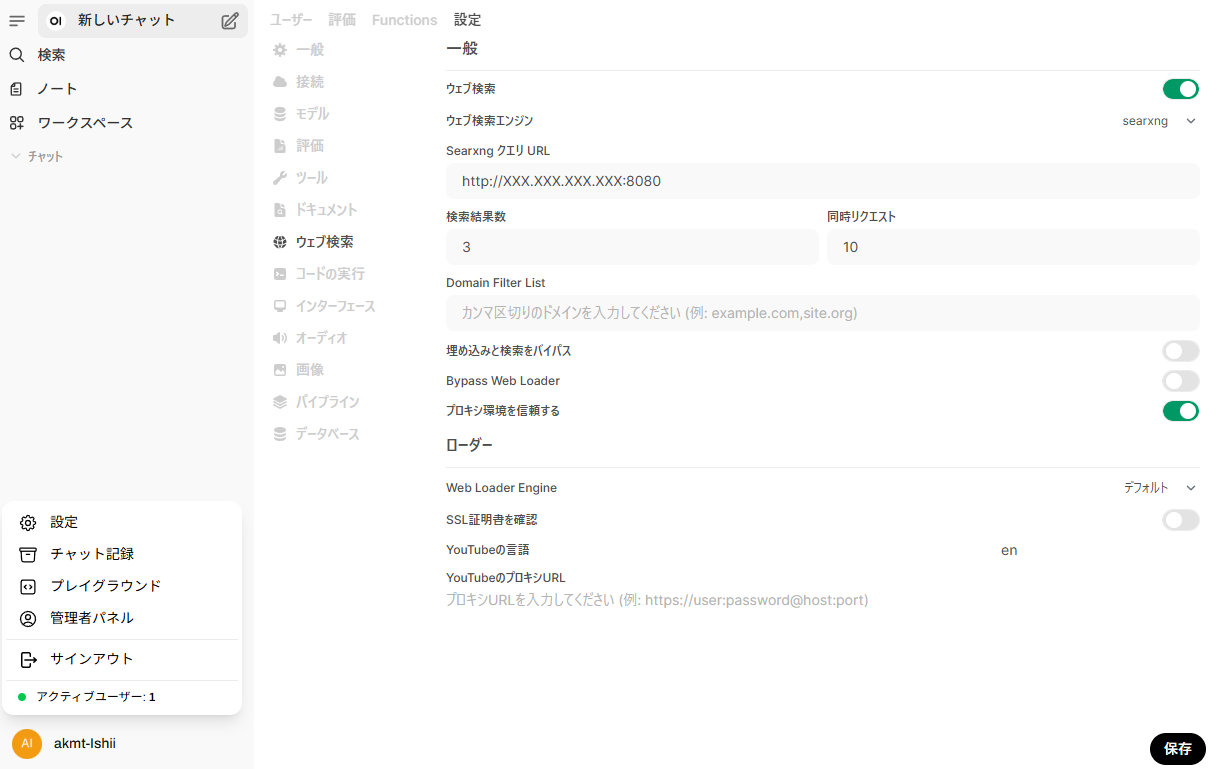
Task: Open the Web Loader Engine デフォルト dropdown
Action: pos(1158,488)
